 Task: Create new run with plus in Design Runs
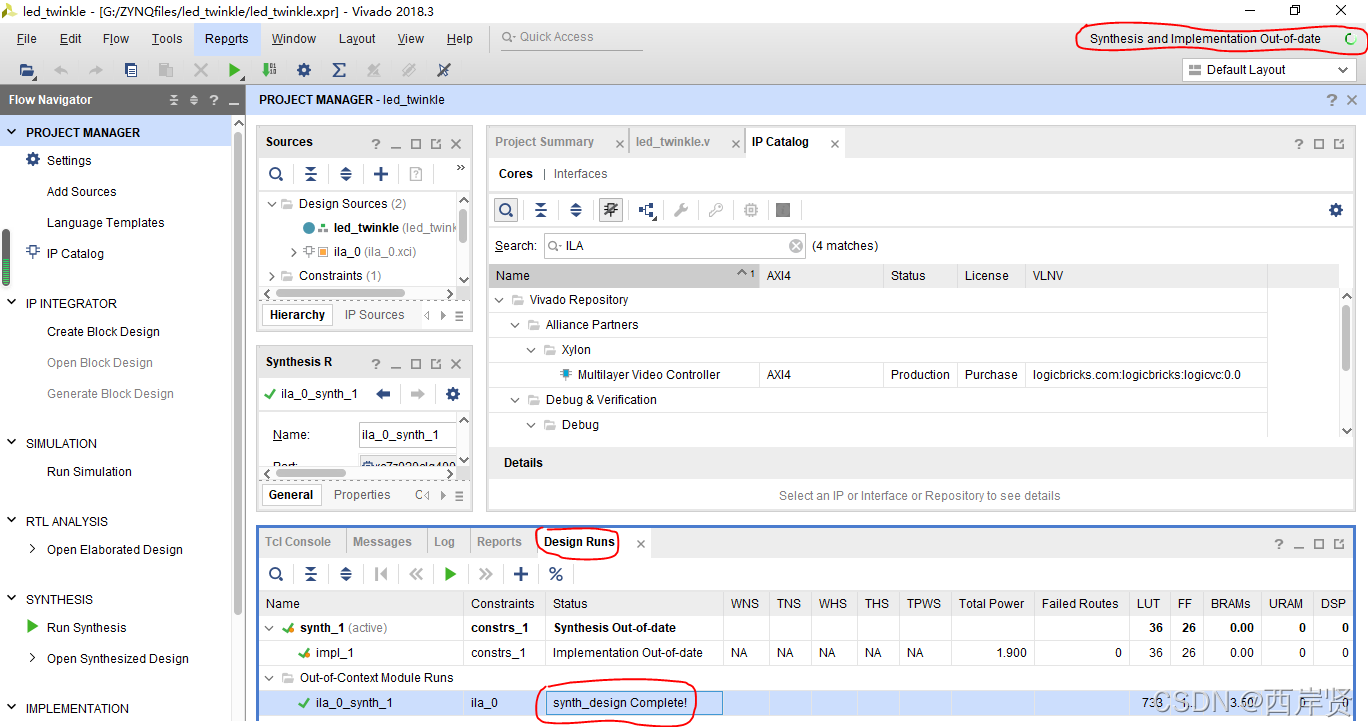tap(521, 574)
